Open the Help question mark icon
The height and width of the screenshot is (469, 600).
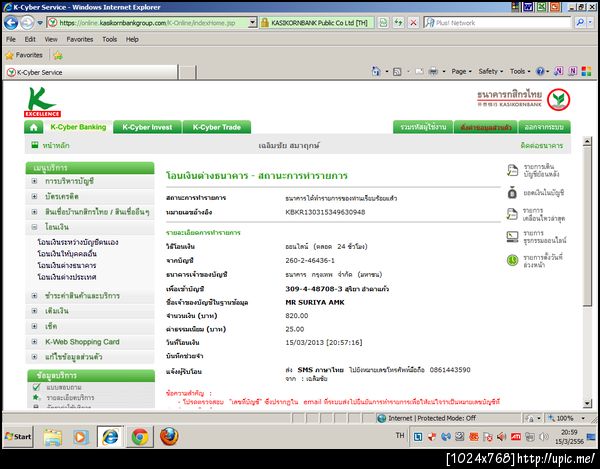pos(540,71)
